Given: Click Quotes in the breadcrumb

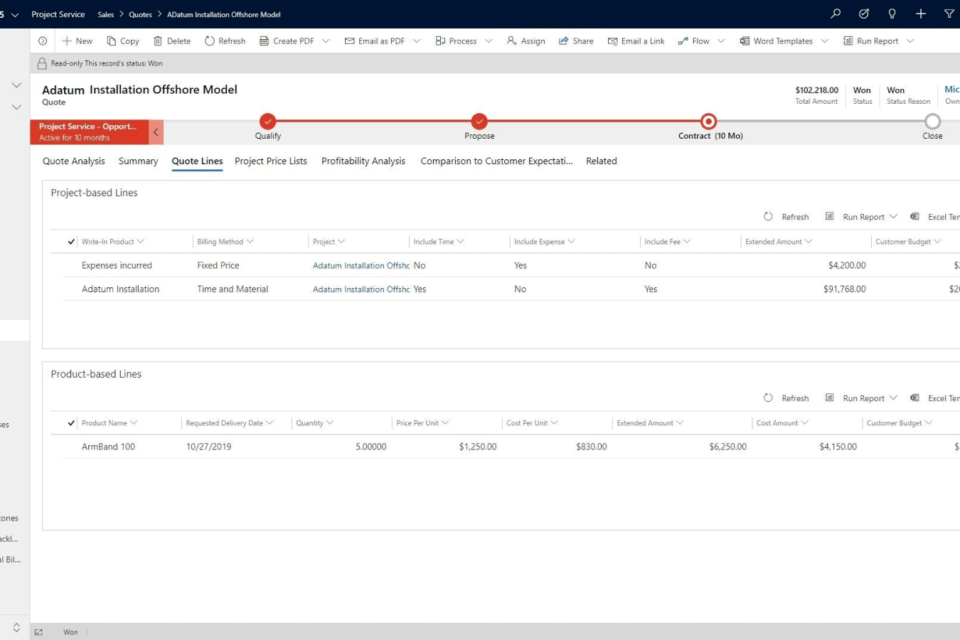Looking at the screenshot, I should point(140,14).
